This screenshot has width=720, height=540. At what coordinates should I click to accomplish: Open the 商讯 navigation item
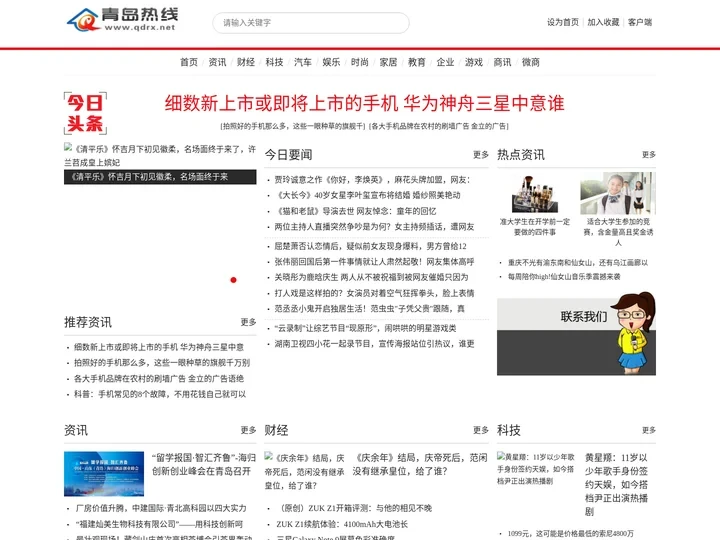(502, 62)
